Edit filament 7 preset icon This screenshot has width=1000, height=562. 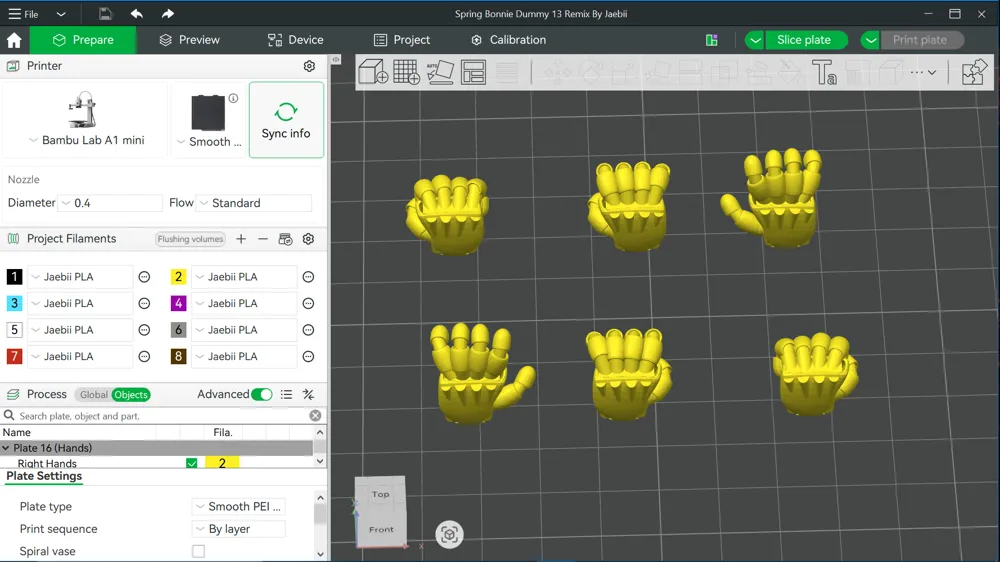pos(144,357)
